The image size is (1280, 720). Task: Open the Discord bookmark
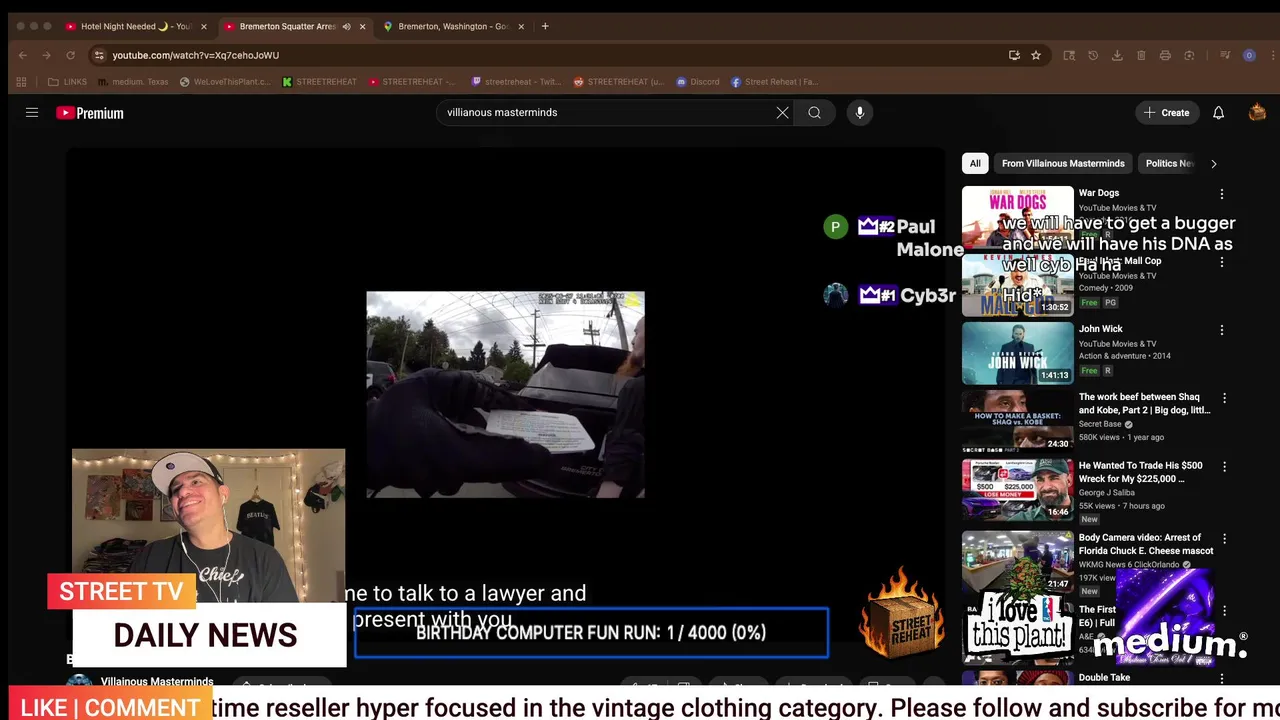(698, 82)
